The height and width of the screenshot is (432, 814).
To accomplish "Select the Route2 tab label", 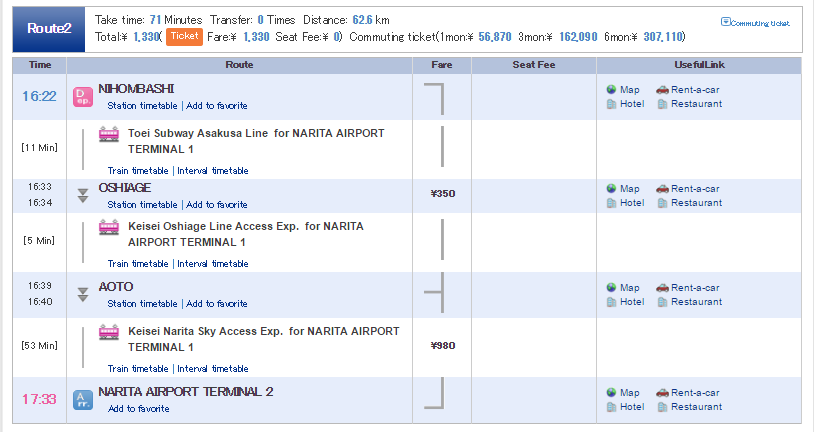I will (47, 28).
